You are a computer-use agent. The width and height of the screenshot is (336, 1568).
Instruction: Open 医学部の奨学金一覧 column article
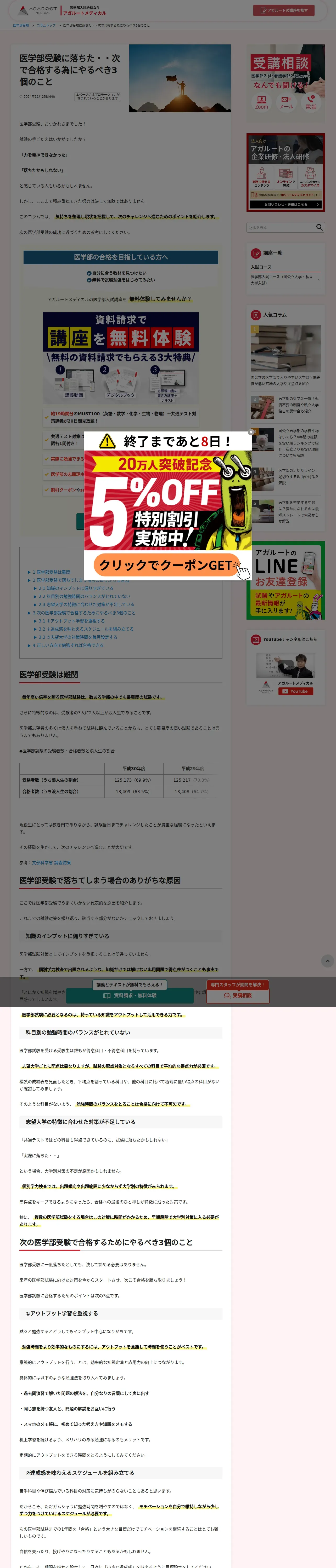(285, 407)
